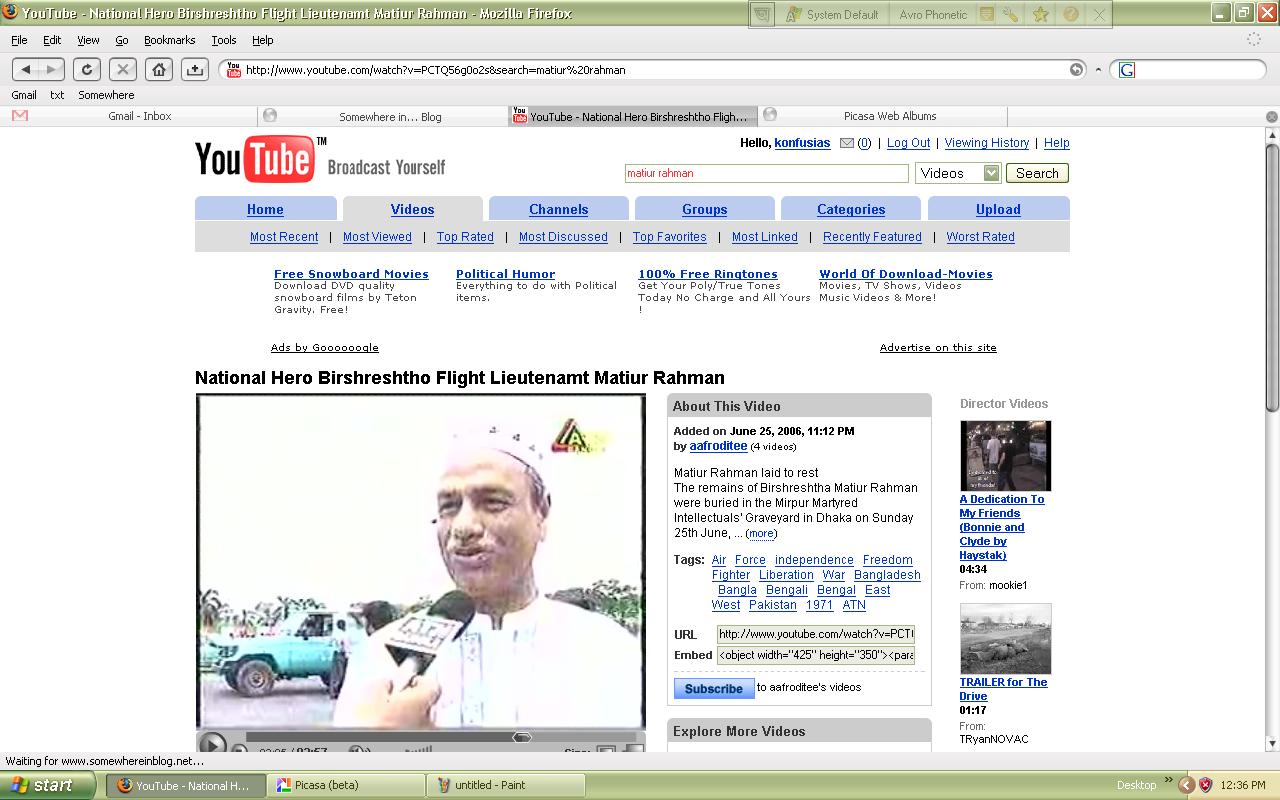Open Viewing History link
Viewport: 1280px width, 800px height.
(x=986, y=143)
